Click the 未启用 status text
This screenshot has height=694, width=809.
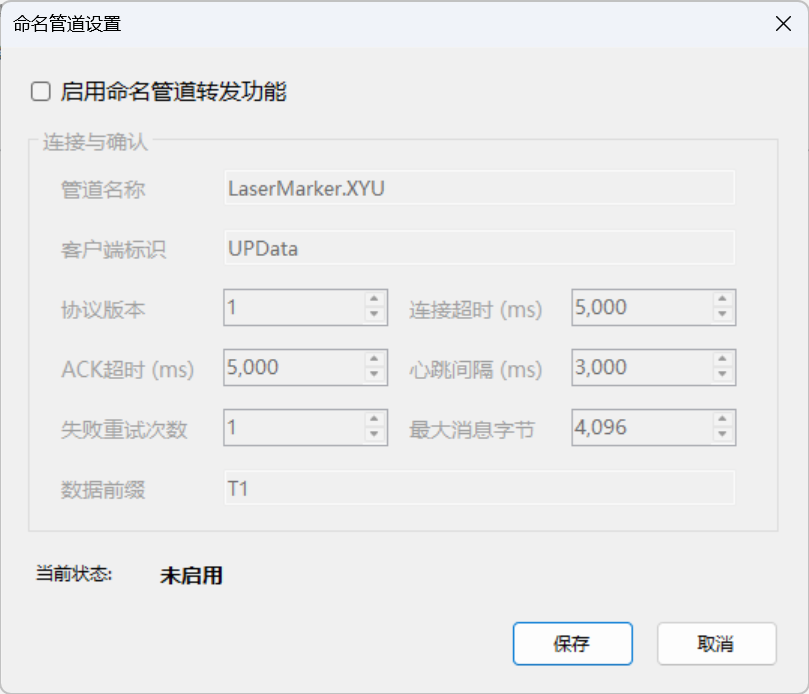pyautogui.click(x=191, y=575)
